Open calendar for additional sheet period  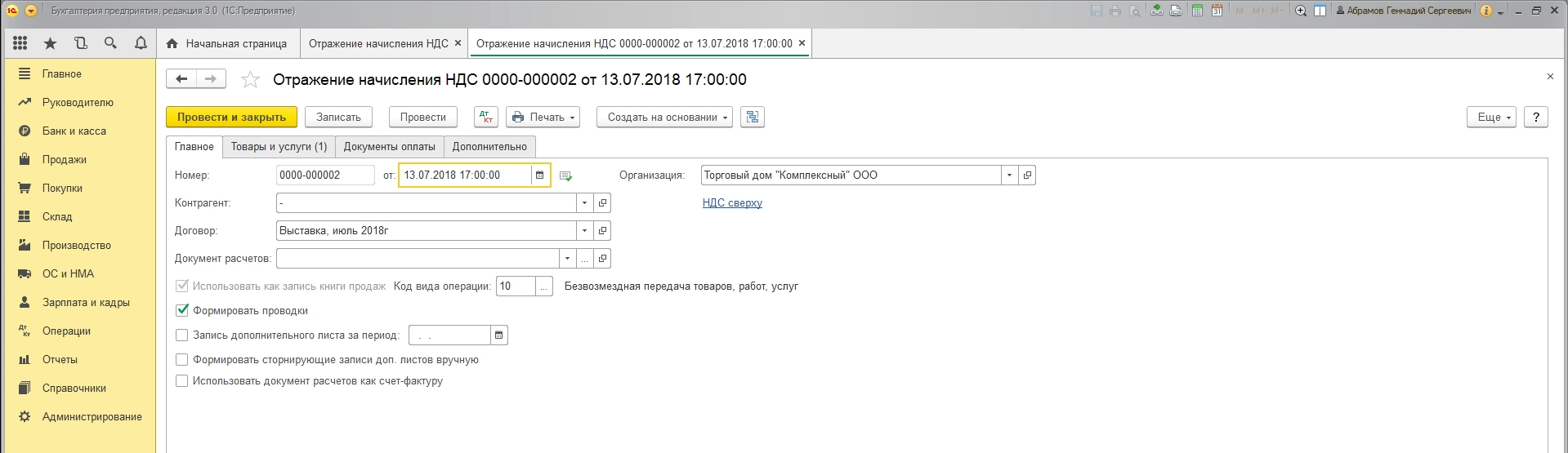coord(499,335)
